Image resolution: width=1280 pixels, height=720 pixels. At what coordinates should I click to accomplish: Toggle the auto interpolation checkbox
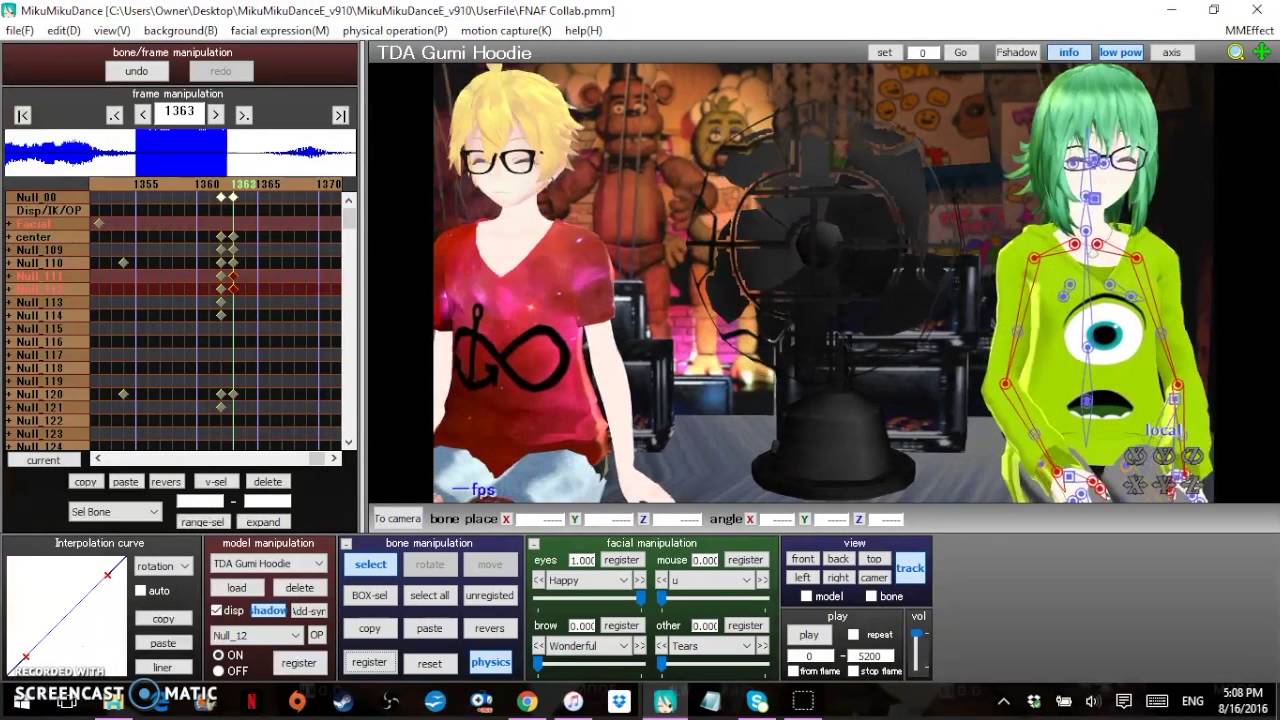pos(141,591)
